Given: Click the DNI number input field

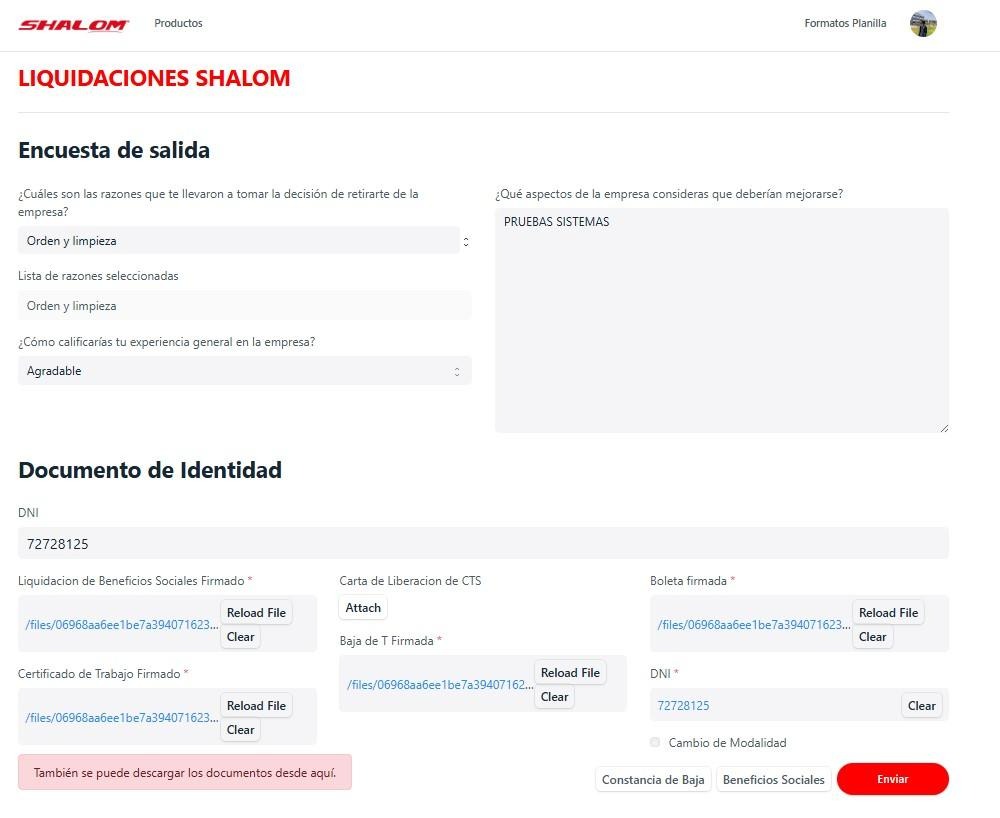Looking at the screenshot, I should coord(483,544).
